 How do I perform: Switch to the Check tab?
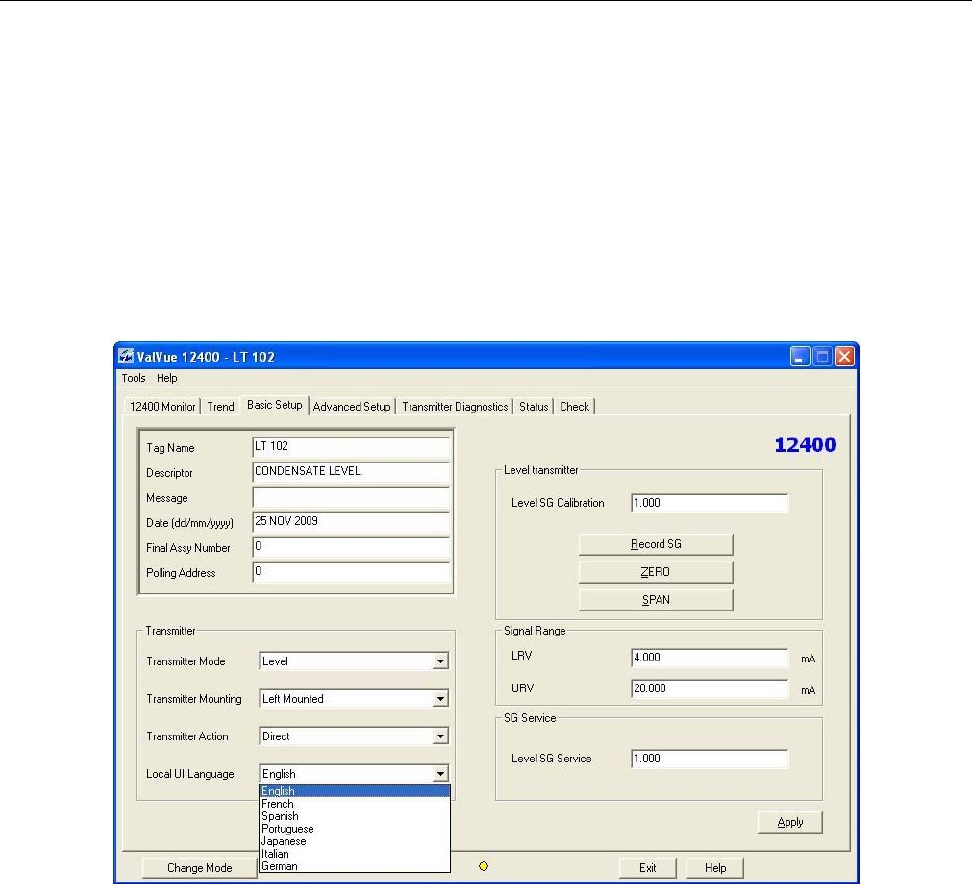point(575,407)
